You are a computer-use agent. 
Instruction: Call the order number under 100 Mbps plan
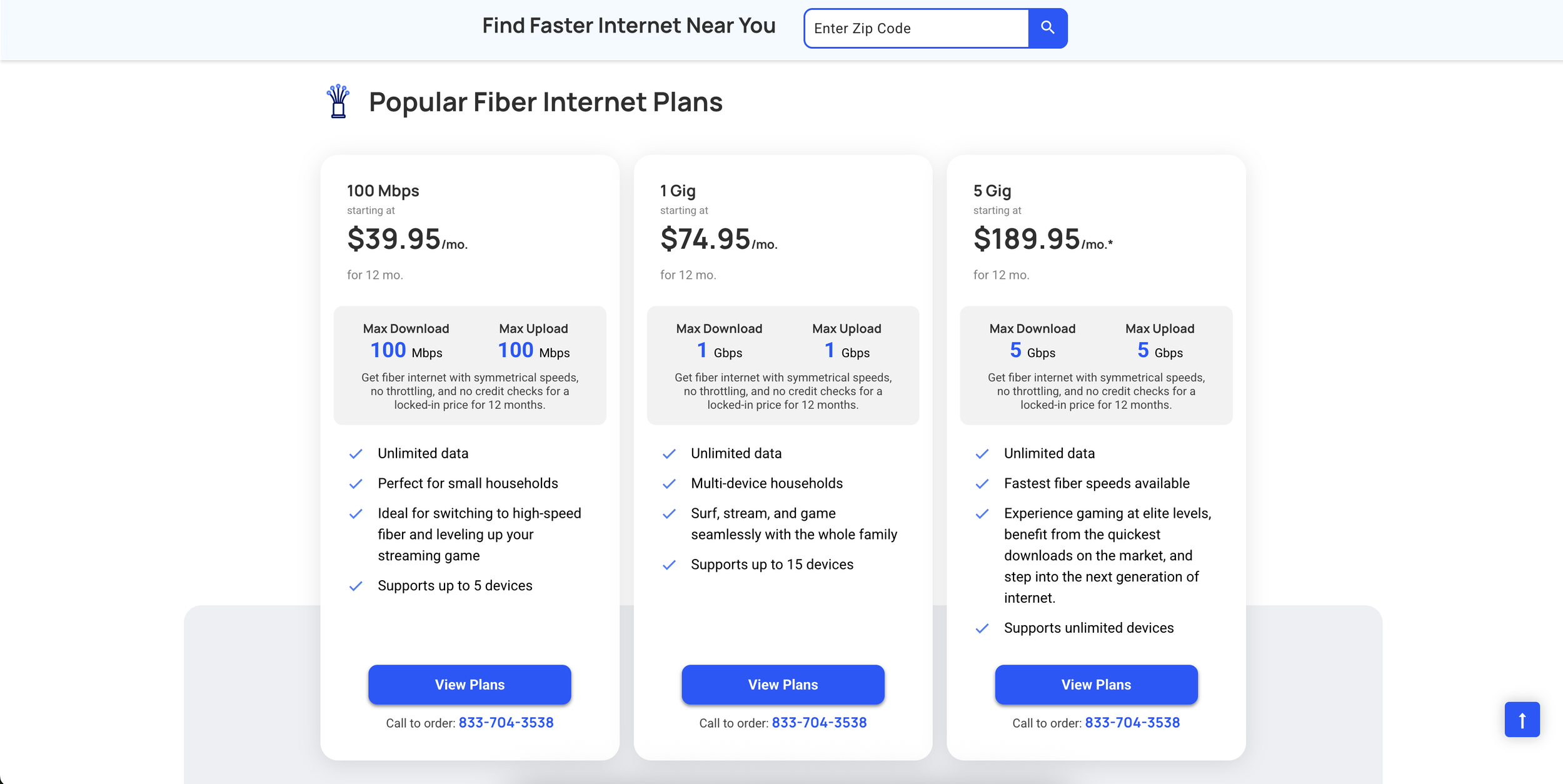(x=506, y=723)
